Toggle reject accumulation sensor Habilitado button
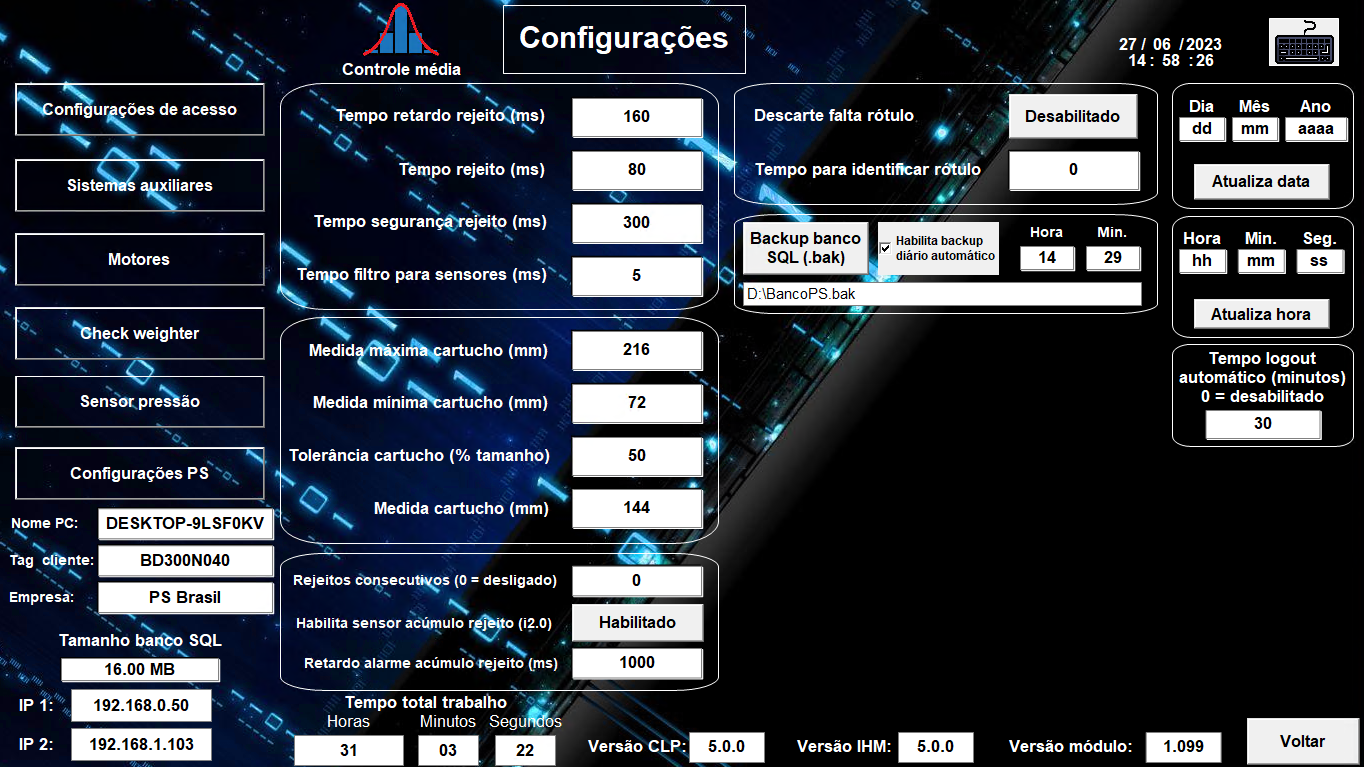Image resolution: width=1364 pixels, height=767 pixels. pos(637,622)
